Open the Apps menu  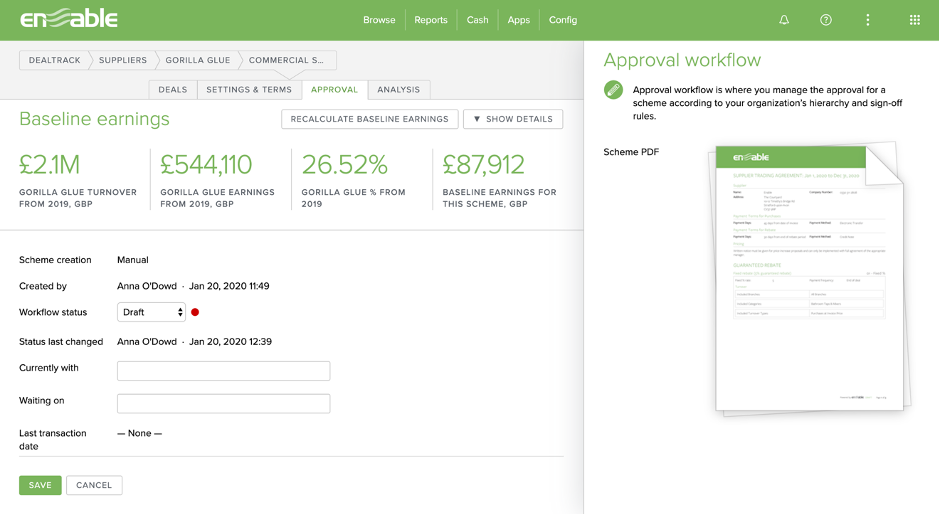click(x=519, y=20)
